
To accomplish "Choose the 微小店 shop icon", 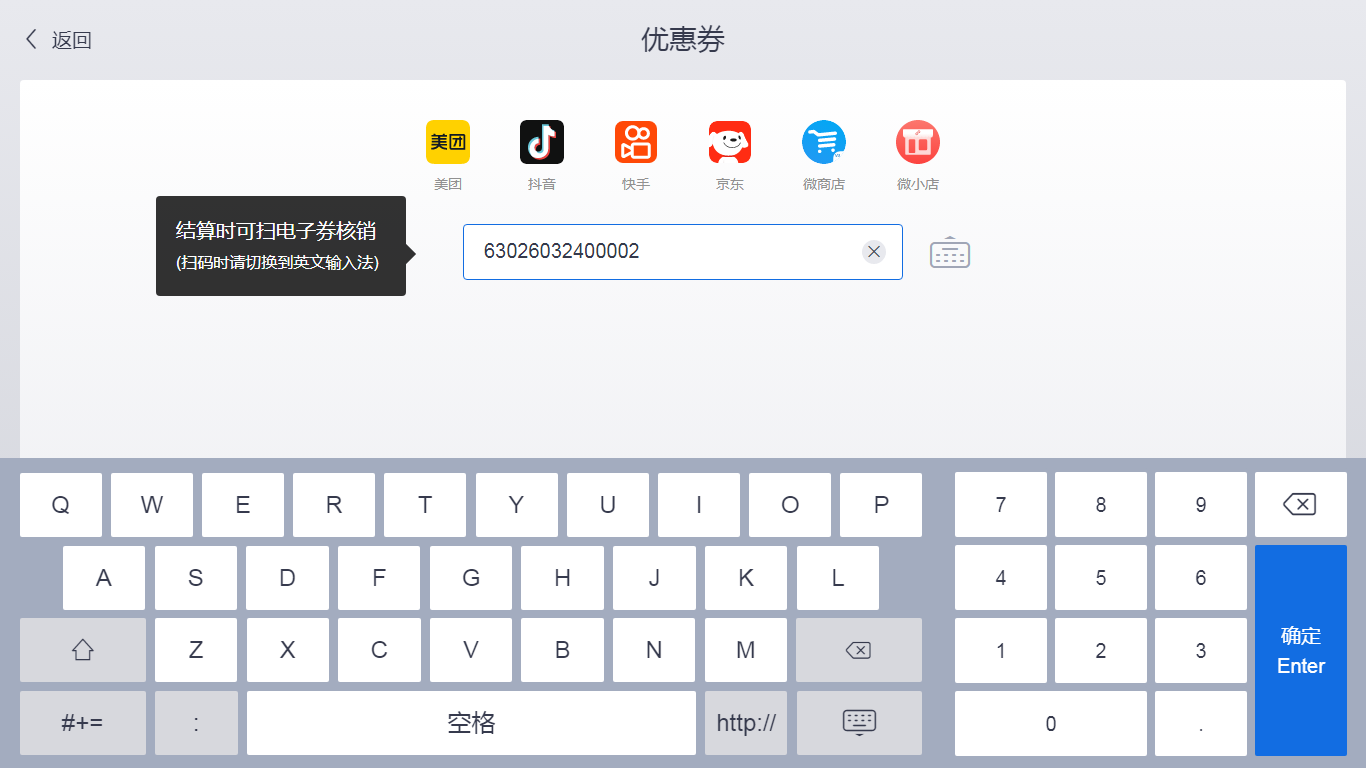I will tap(918, 142).
